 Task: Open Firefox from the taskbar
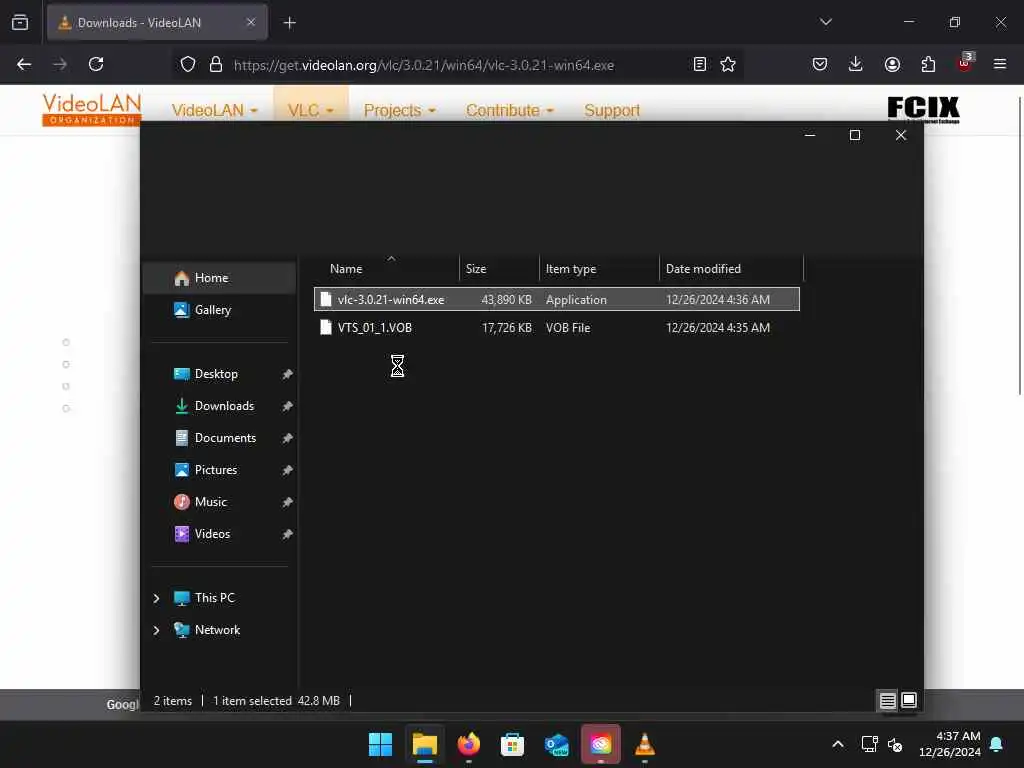pos(468,744)
